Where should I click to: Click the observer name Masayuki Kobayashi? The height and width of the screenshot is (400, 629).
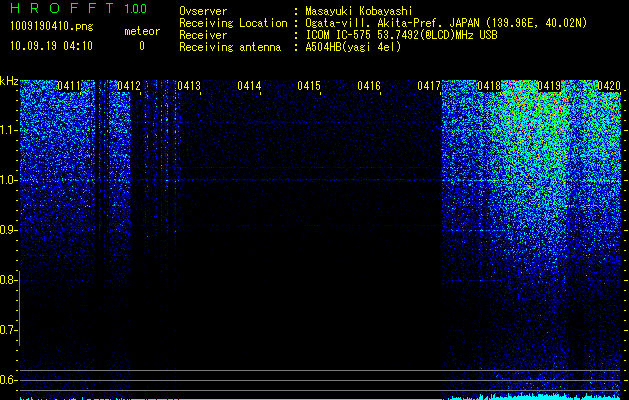(359, 11)
